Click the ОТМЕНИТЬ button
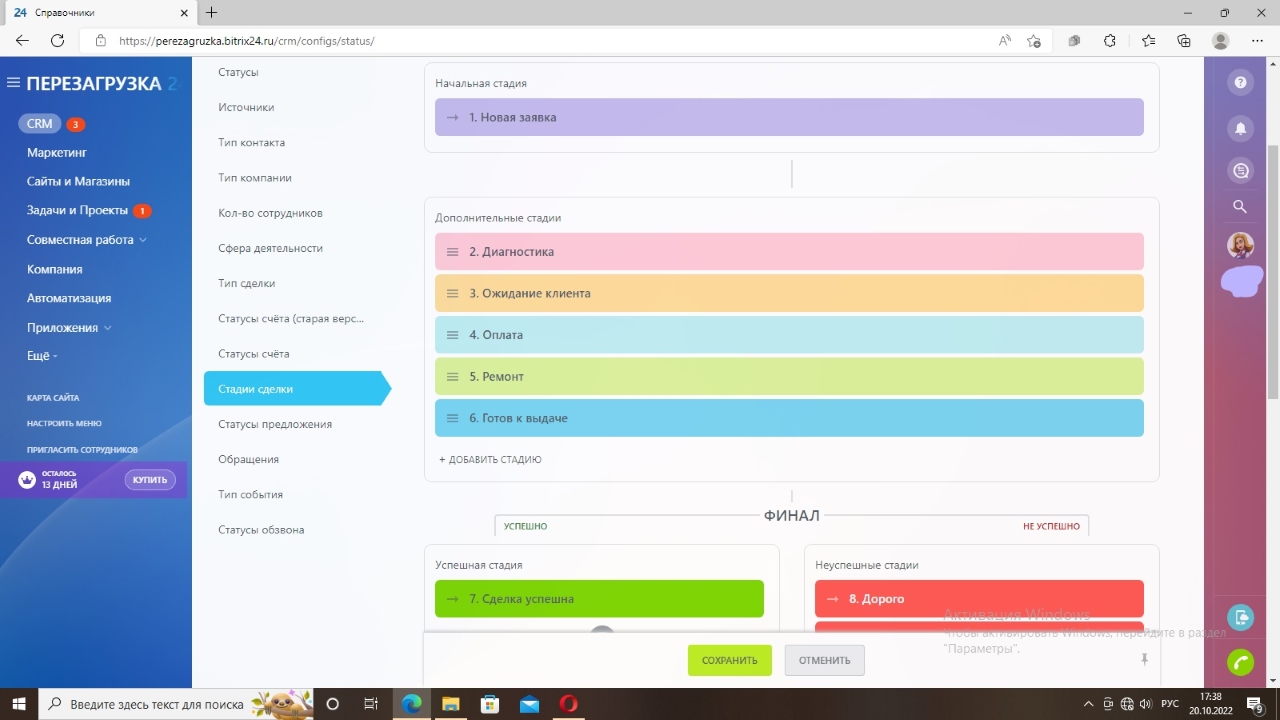Viewport: 1280px width, 720px height. [x=824, y=660]
